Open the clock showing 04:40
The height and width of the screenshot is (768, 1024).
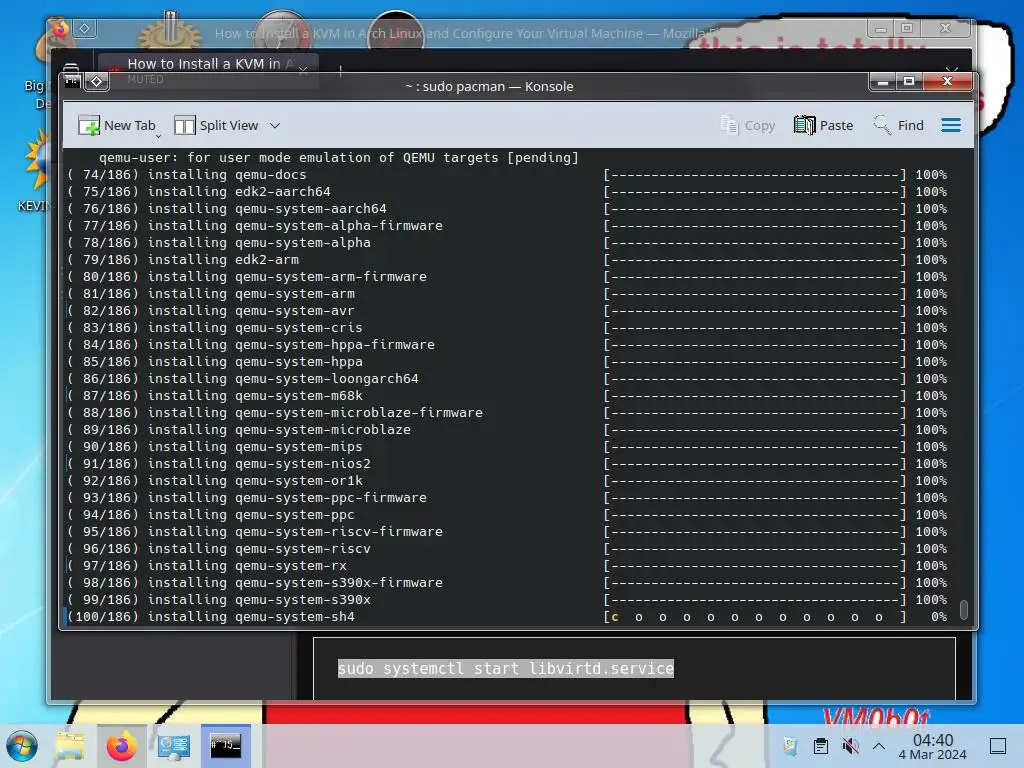tap(933, 746)
